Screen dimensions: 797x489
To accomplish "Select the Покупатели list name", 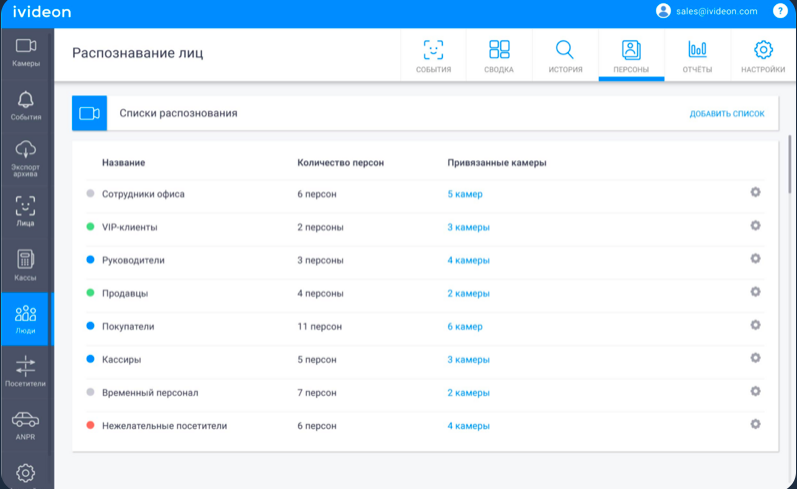I will point(128,326).
